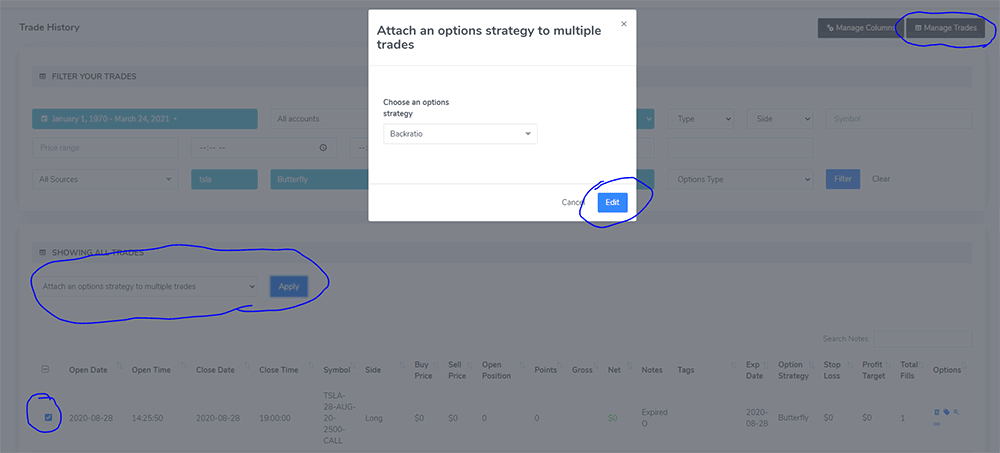The width and height of the screenshot is (1000, 453).
Task: Focus the Symbol input field
Action: [899, 119]
